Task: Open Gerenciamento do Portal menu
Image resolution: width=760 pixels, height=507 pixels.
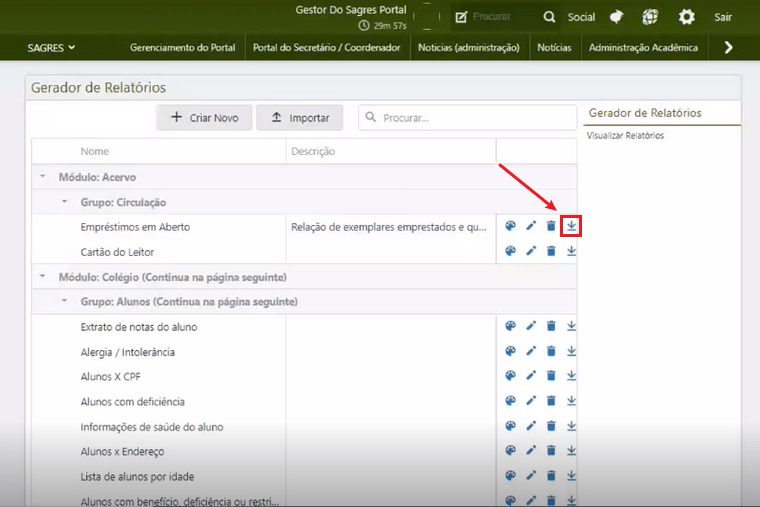Action: [x=183, y=48]
